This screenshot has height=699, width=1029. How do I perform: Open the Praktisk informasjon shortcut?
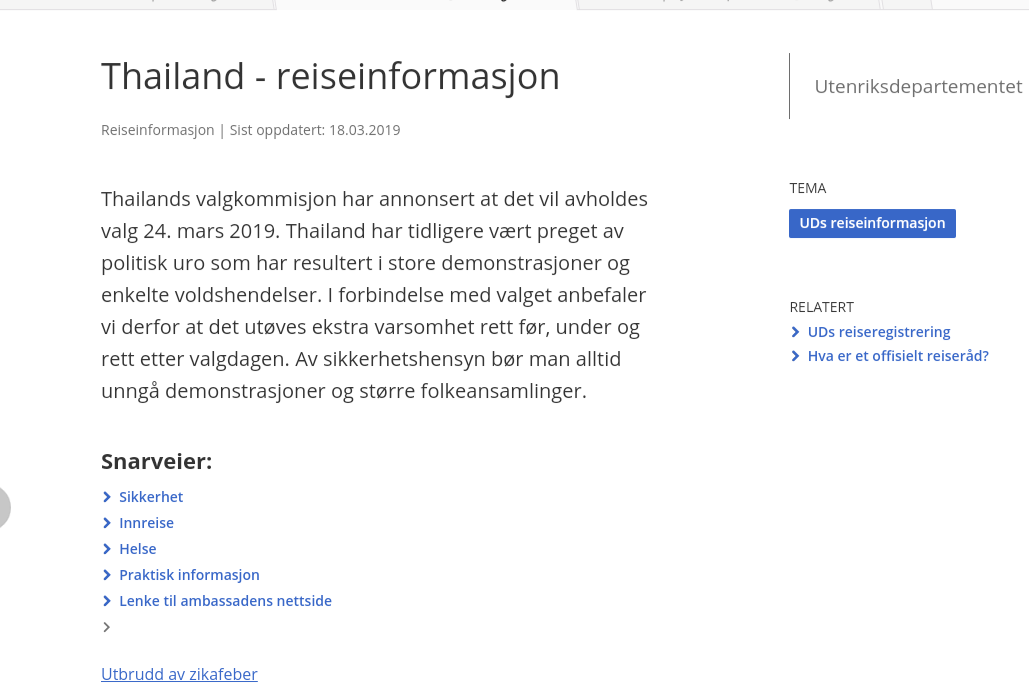[189, 575]
